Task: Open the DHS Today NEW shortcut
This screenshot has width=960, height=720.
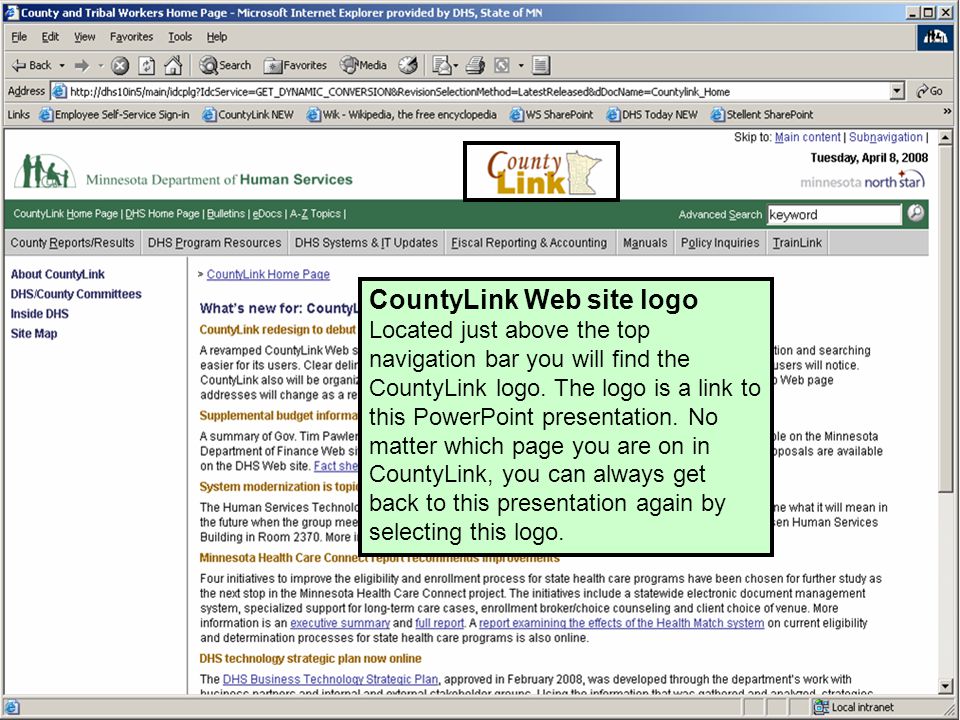Action: pos(652,114)
